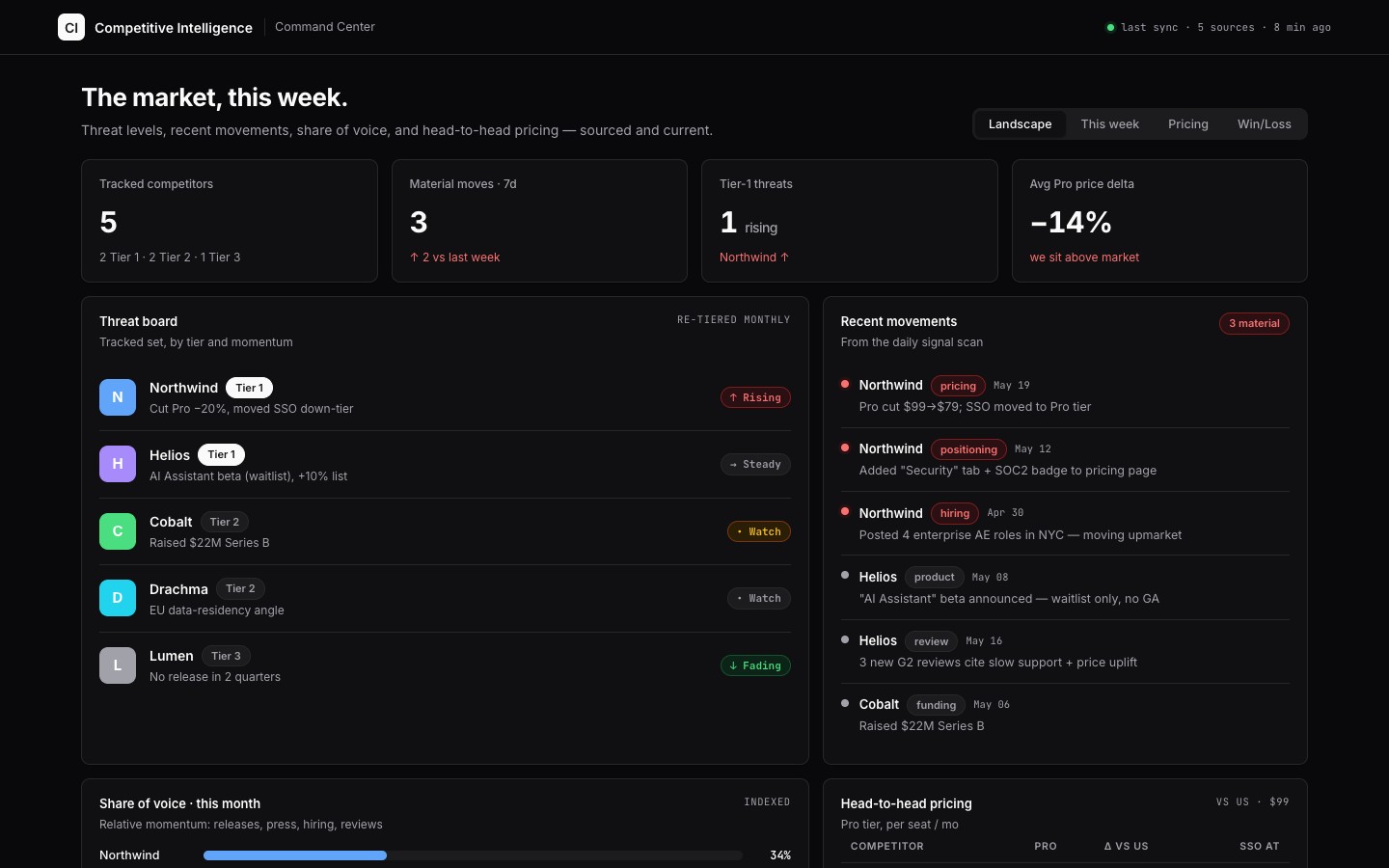This screenshot has width=1389, height=868.
Task: Click the "VS US · $99" label
Action: coord(1252,802)
